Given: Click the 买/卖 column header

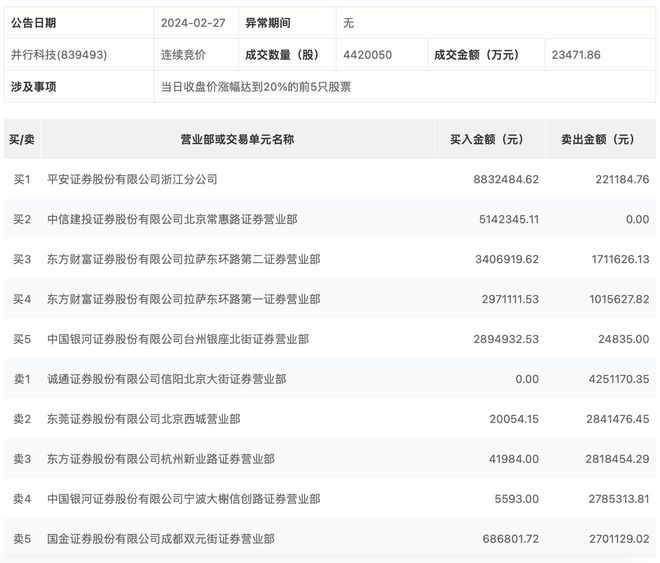Looking at the screenshot, I should (x=22, y=139).
